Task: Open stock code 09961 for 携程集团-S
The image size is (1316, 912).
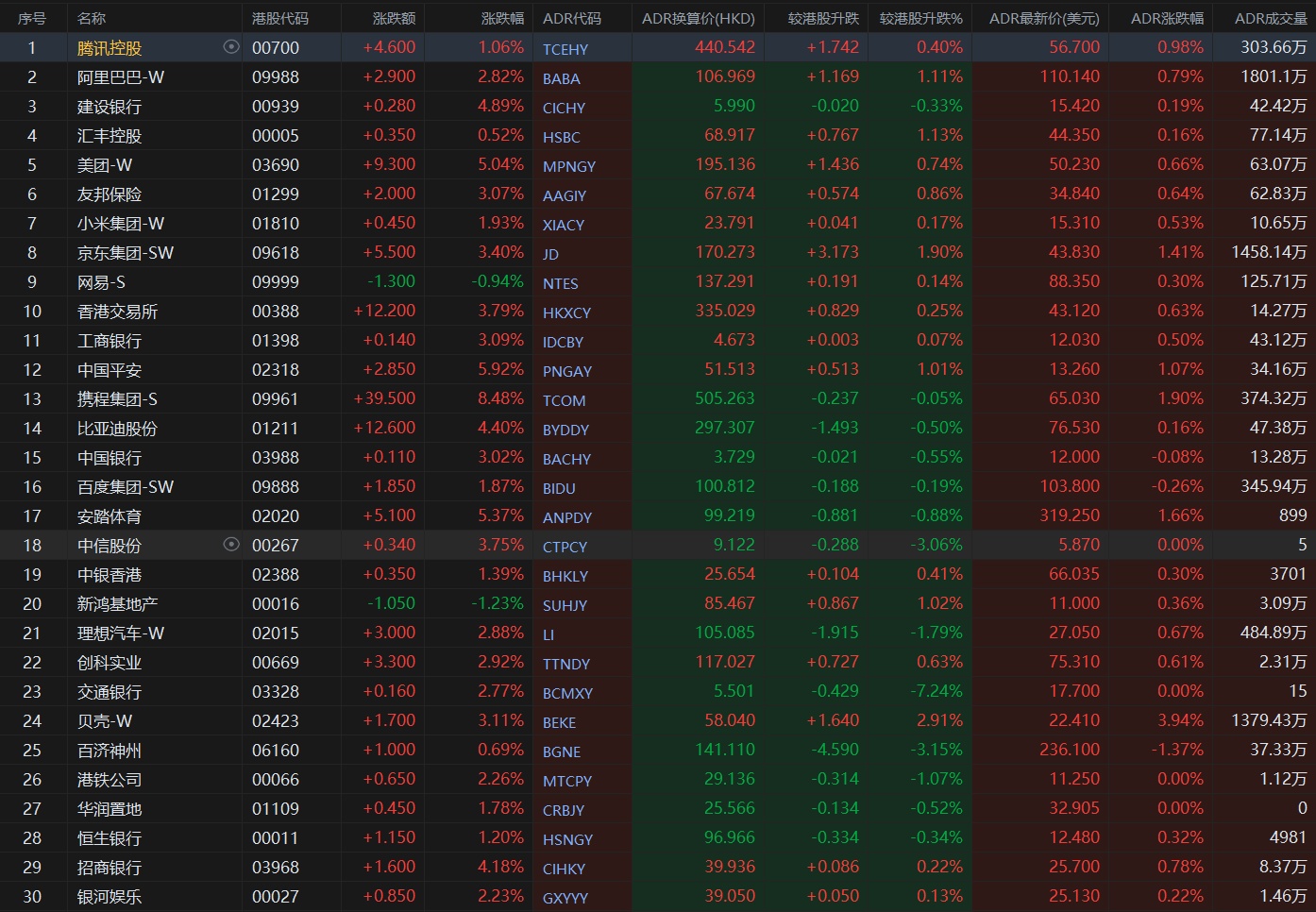Action: (275, 399)
